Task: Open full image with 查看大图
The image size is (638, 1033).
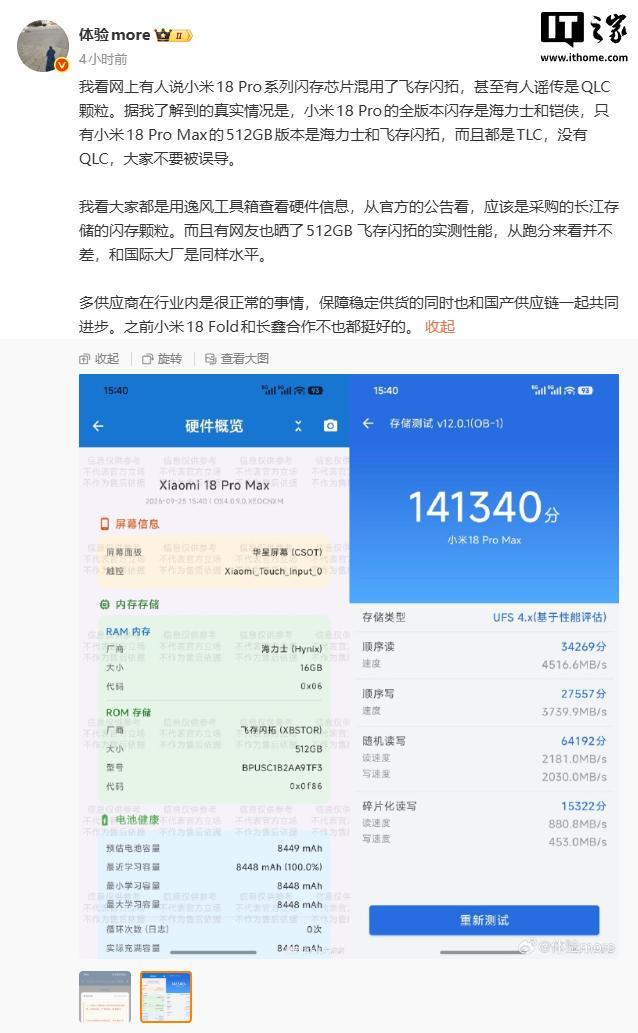Action: [237, 358]
